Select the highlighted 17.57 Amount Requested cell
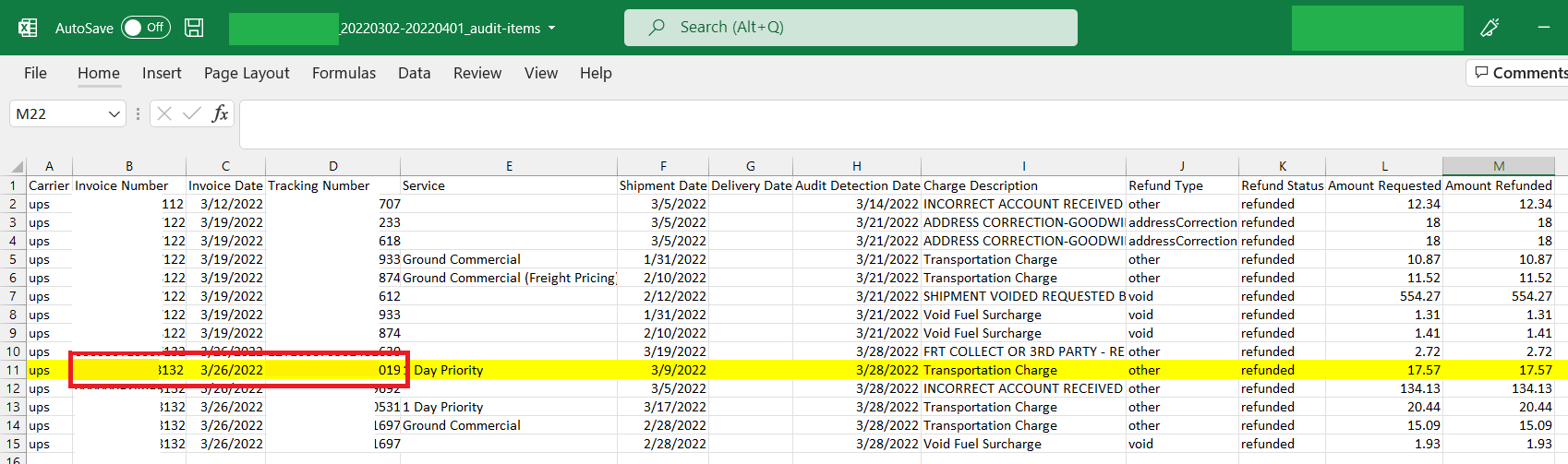The width and height of the screenshot is (1568, 464). [1383, 370]
